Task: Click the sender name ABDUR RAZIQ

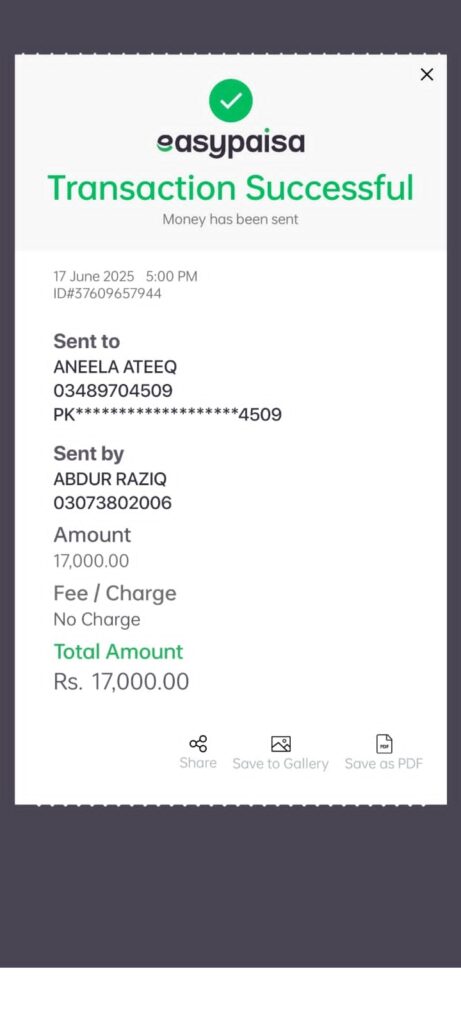Action: click(110, 479)
